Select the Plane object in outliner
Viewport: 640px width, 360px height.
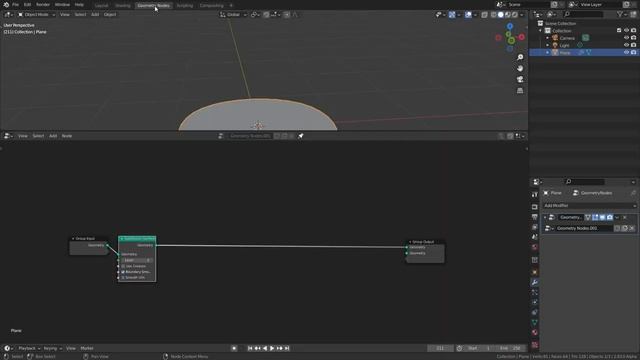point(565,53)
